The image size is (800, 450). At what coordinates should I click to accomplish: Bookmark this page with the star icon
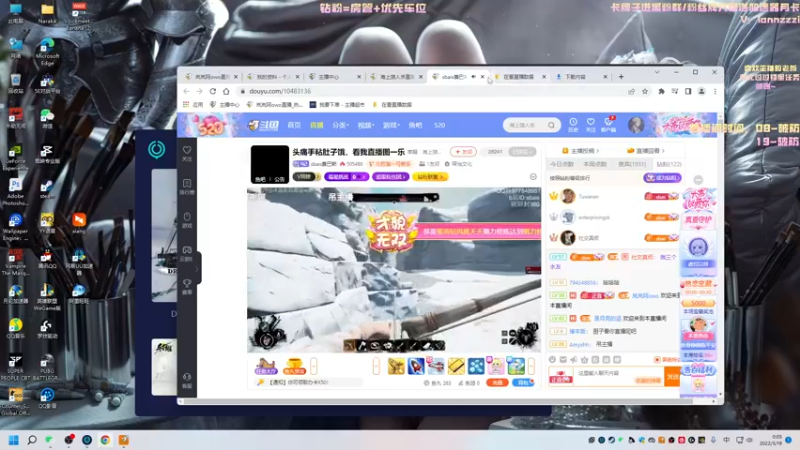(645, 91)
